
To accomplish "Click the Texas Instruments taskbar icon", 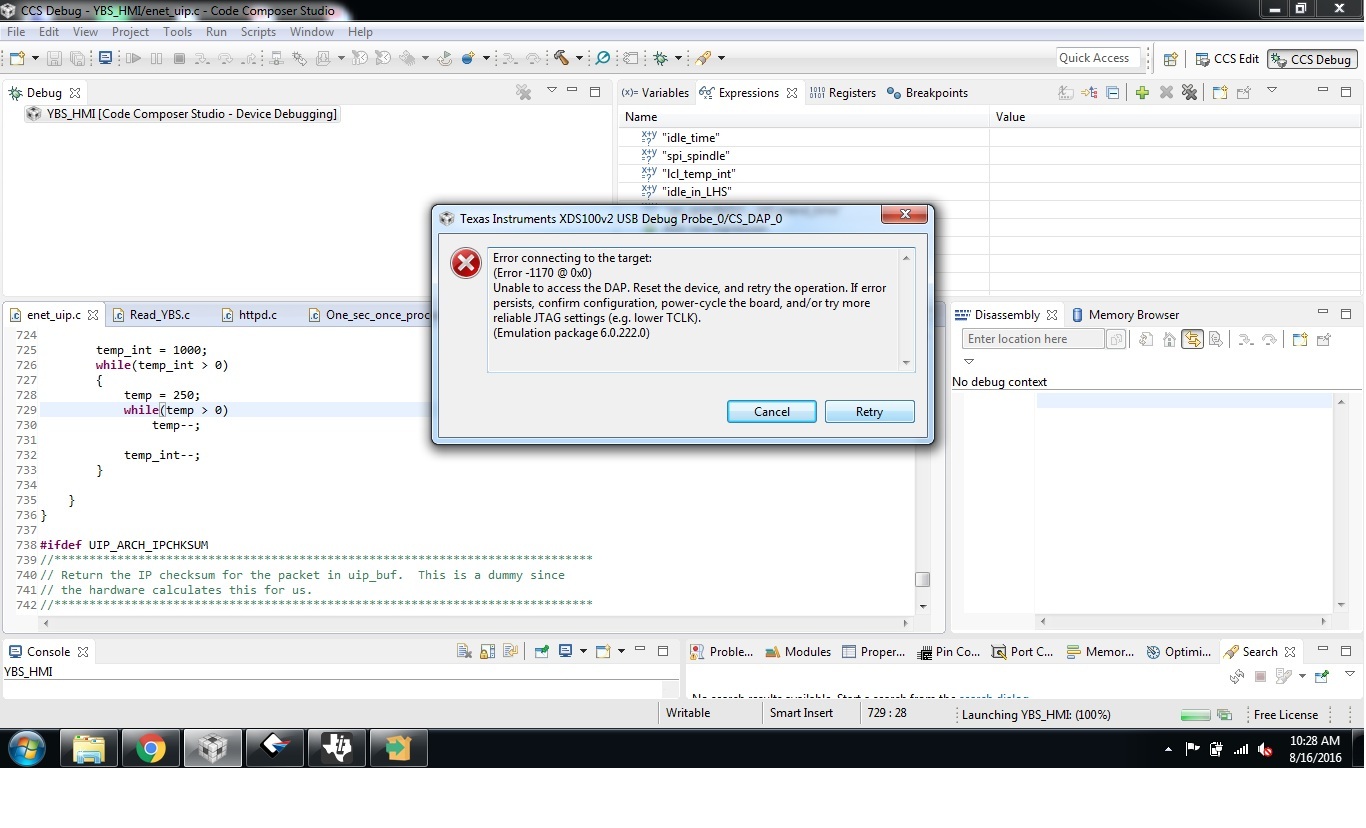I will coord(337,748).
